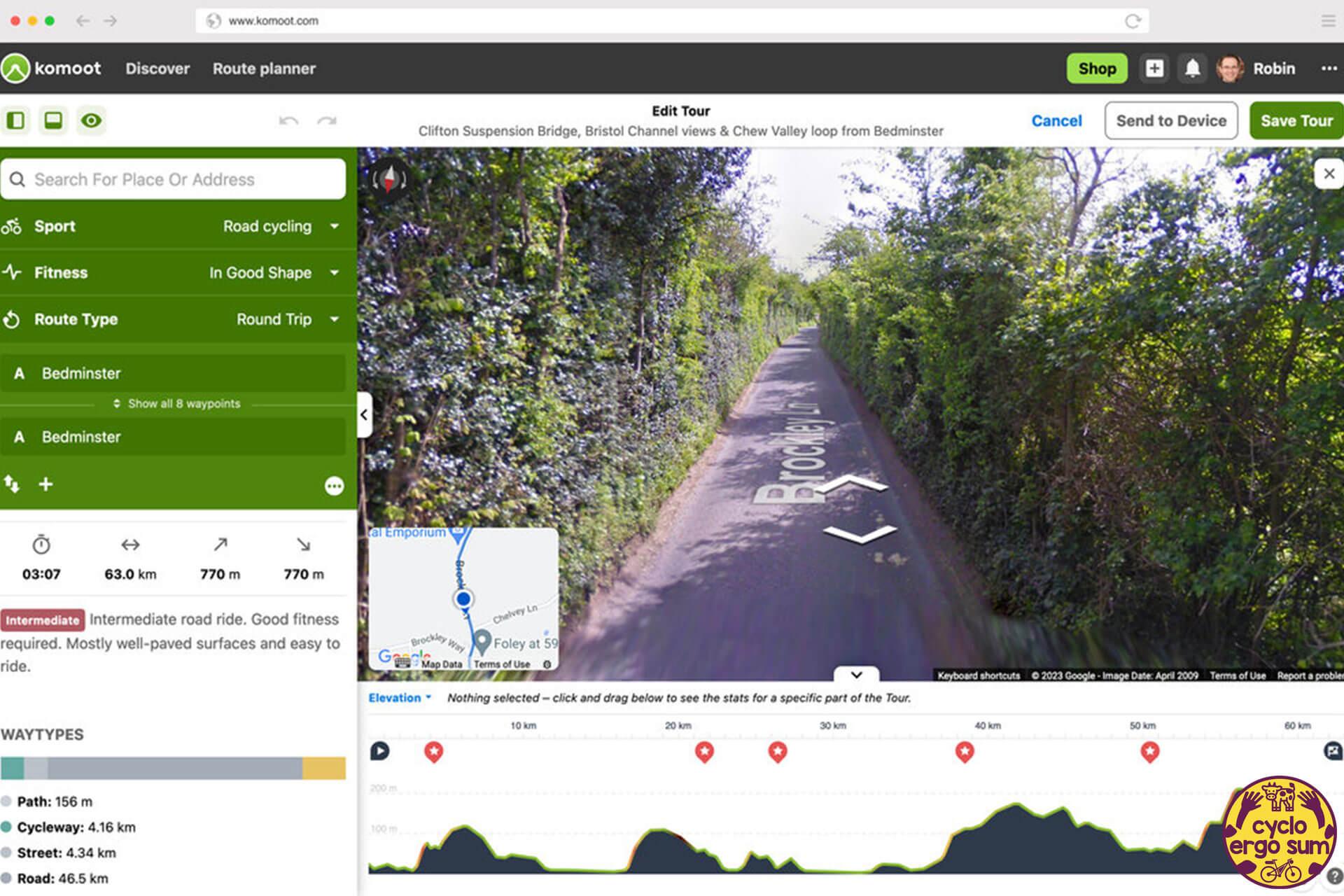This screenshot has height=896, width=1344.
Task: Select the highlight marker before 40 km
Action: pyautogui.click(x=965, y=752)
